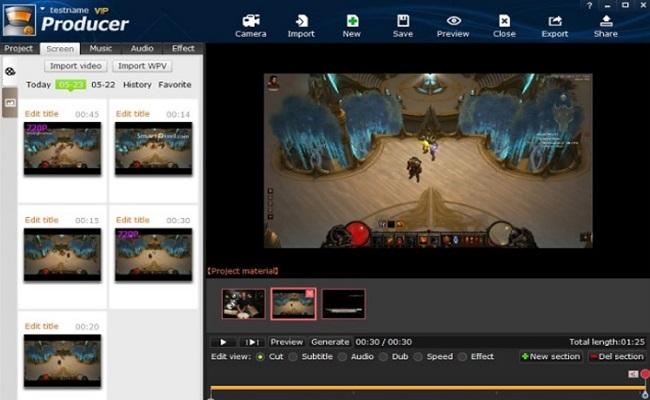Image resolution: width=650 pixels, height=400 pixels.
Task: Click the Close project icon in toolbar
Action: click(504, 21)
